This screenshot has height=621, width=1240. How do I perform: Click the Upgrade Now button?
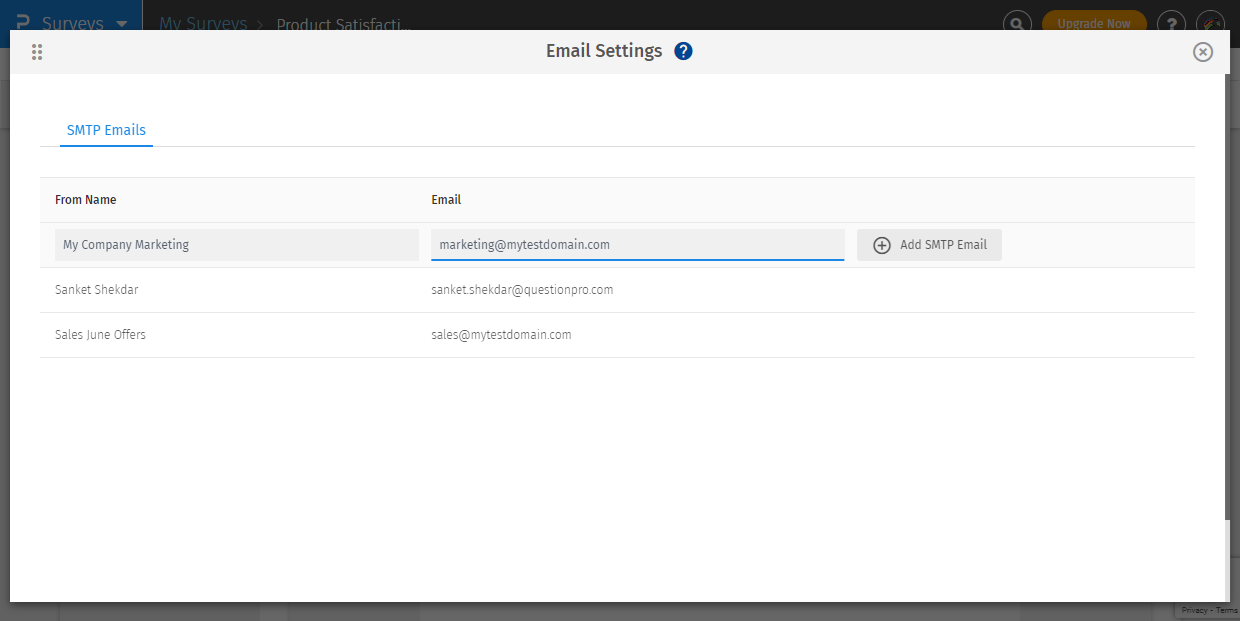click(x=1094, y=23)
